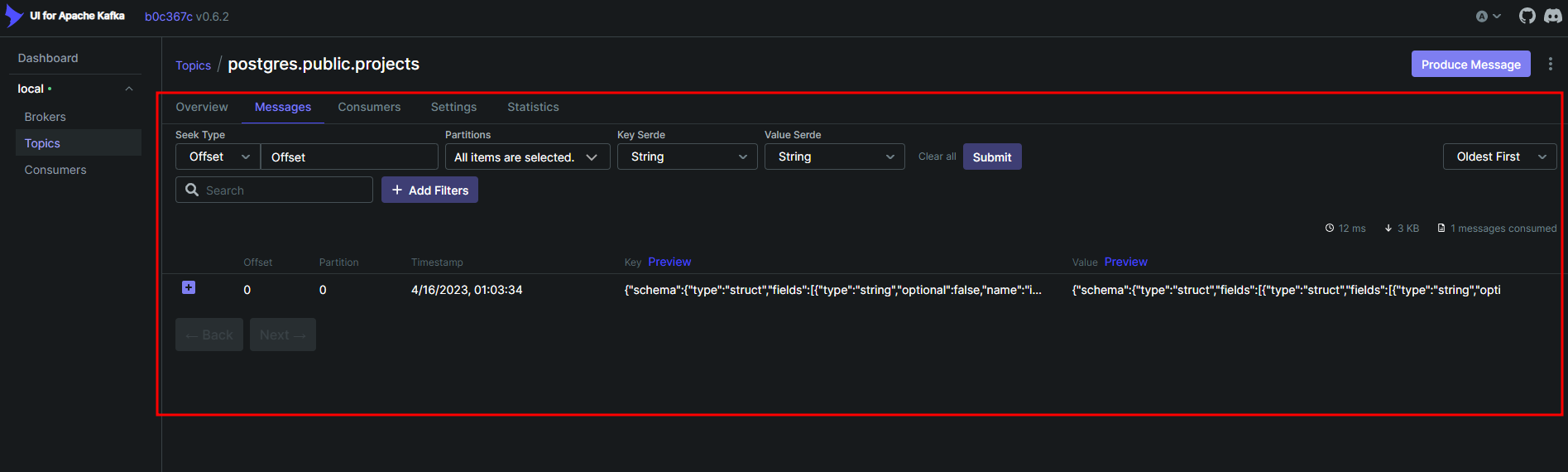Click the Key Preview link
1568x472 pixels.
pyautogui.click(x=669, y=262)
